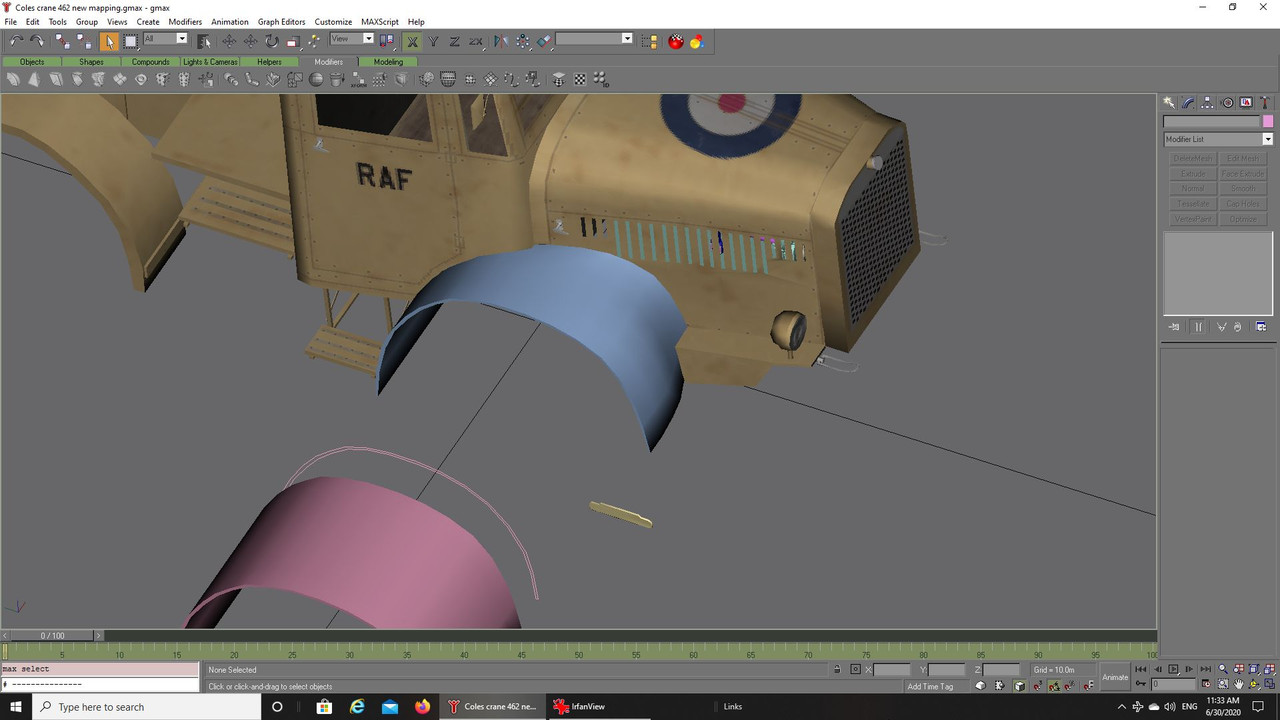This screenshot has width=1280, height=720.
Task: Open the MAXScript menu
Action: [380, 21]
